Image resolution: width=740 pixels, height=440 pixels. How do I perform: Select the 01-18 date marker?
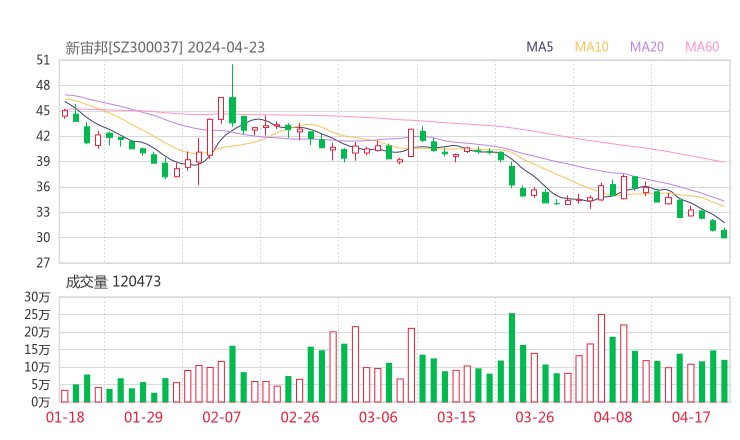click(65, 417)
